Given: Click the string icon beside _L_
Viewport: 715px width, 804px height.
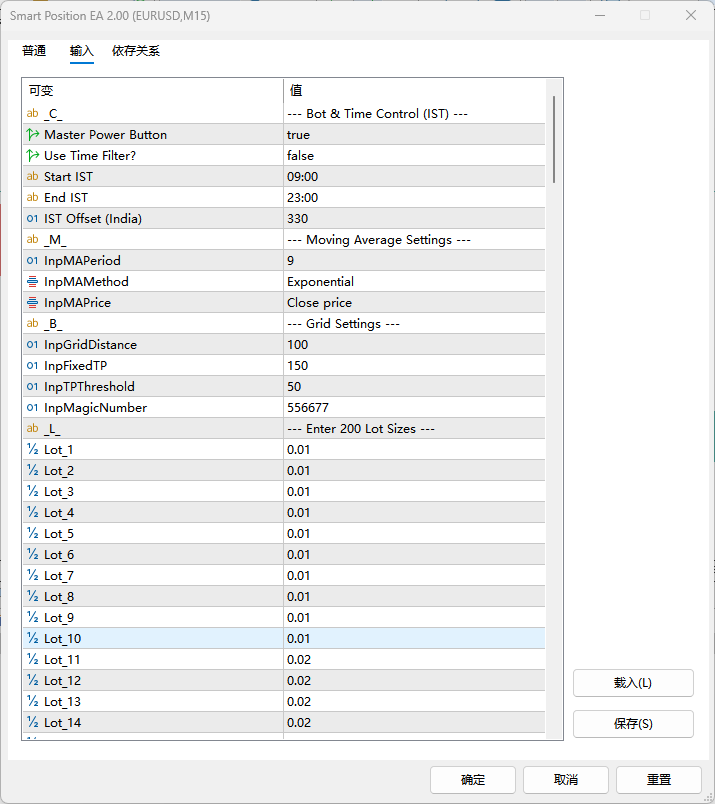Looking at the screenshot, I should coord(32,429).
